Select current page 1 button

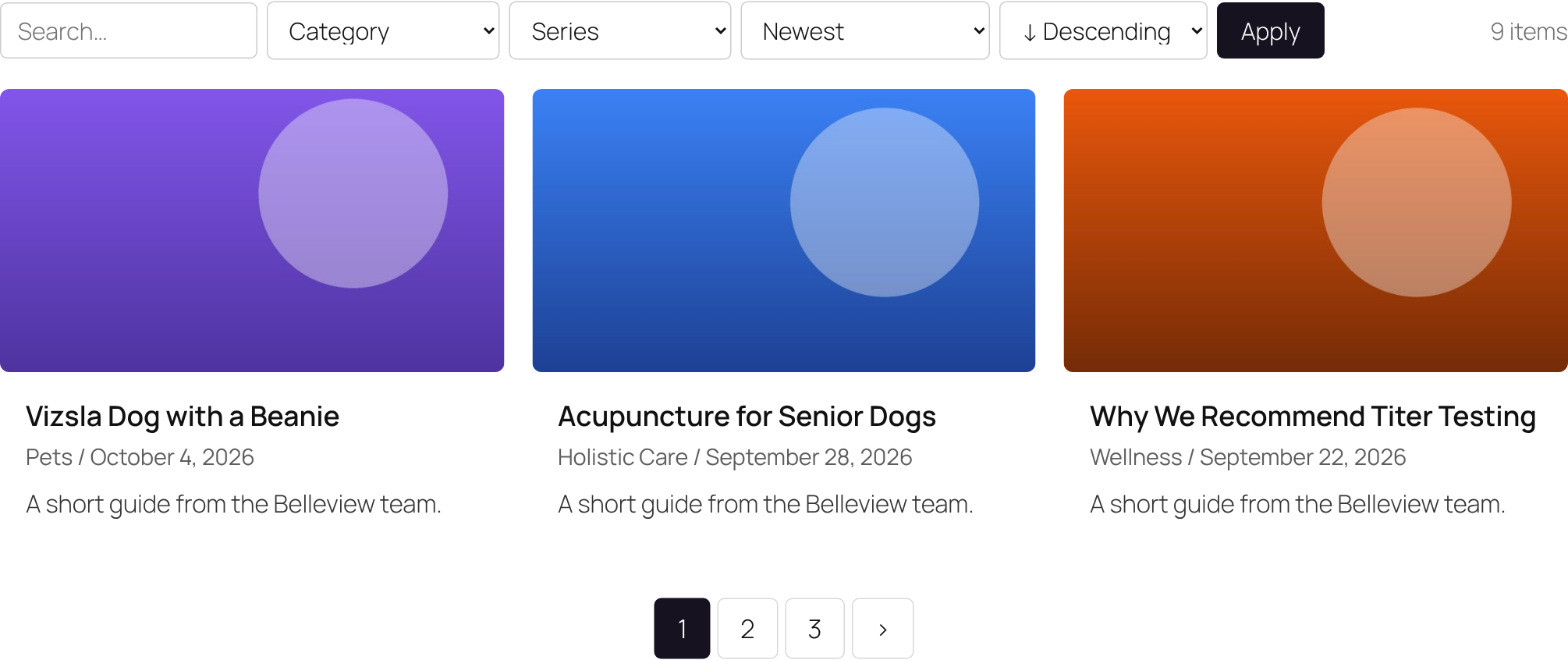[682, 629]
